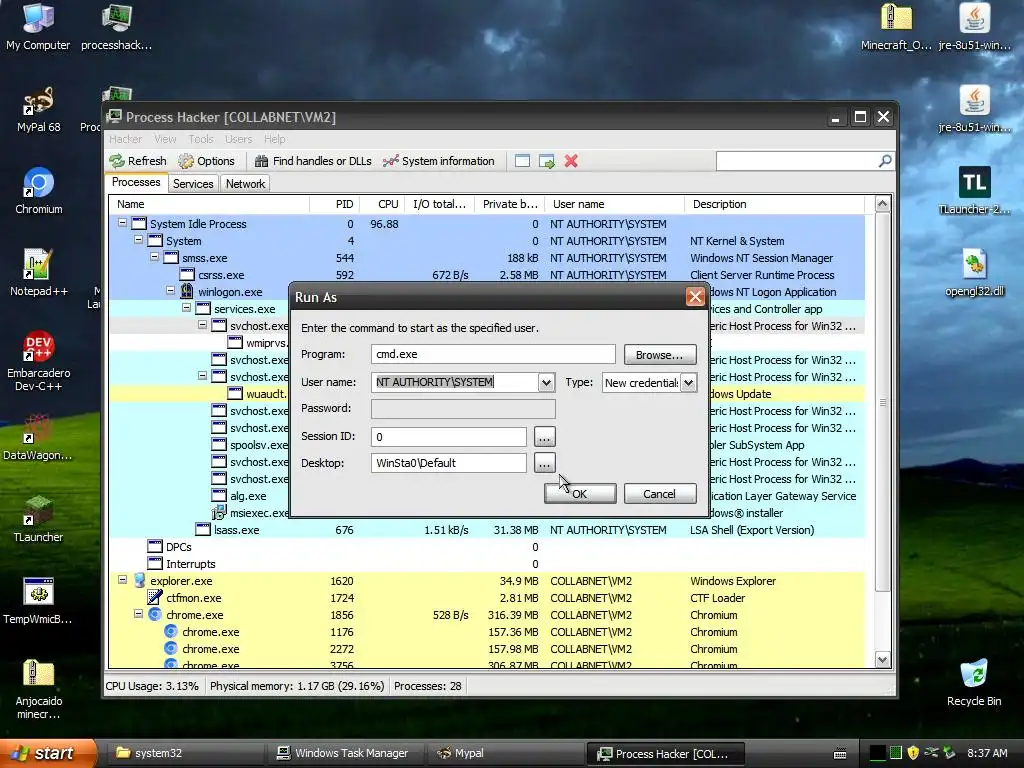Open DataWagon desktop shortcut
Screen dimensions: 1024x768
[x=38, y=438]
